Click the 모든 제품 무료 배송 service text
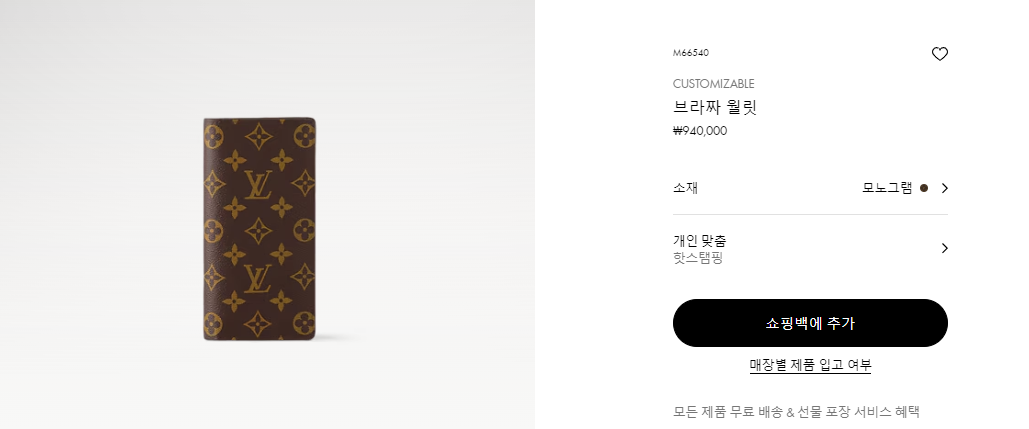This screenshot has height=429, width=1029. (x=796, y=412)
